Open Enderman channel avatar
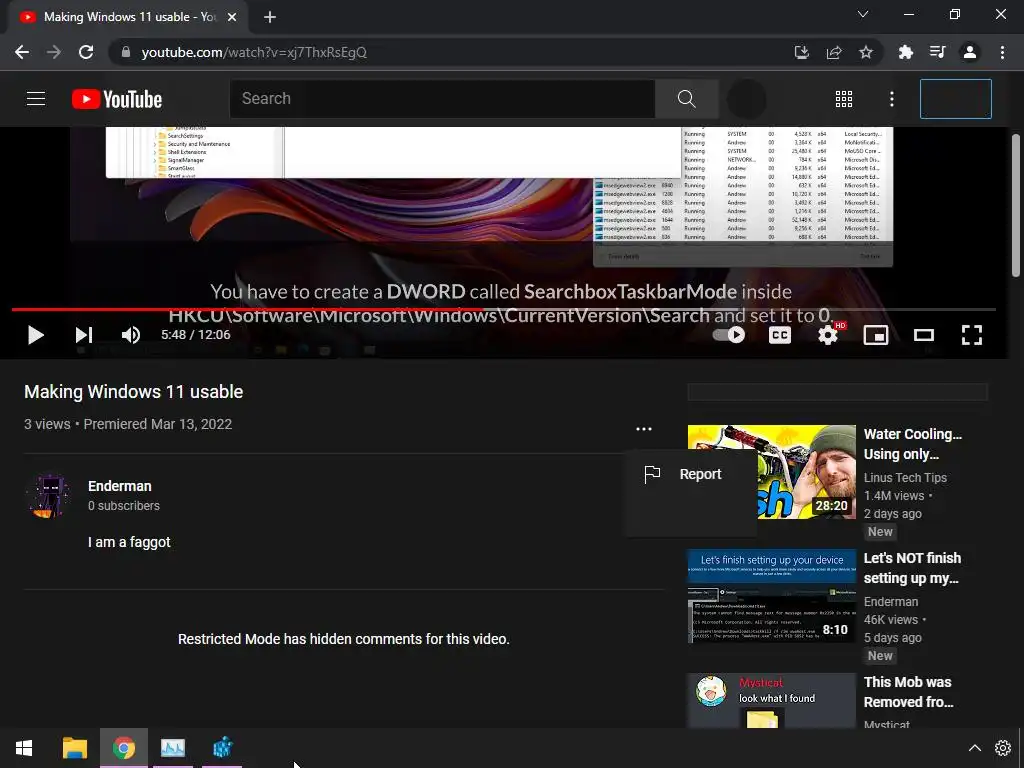 pos(49,496)
